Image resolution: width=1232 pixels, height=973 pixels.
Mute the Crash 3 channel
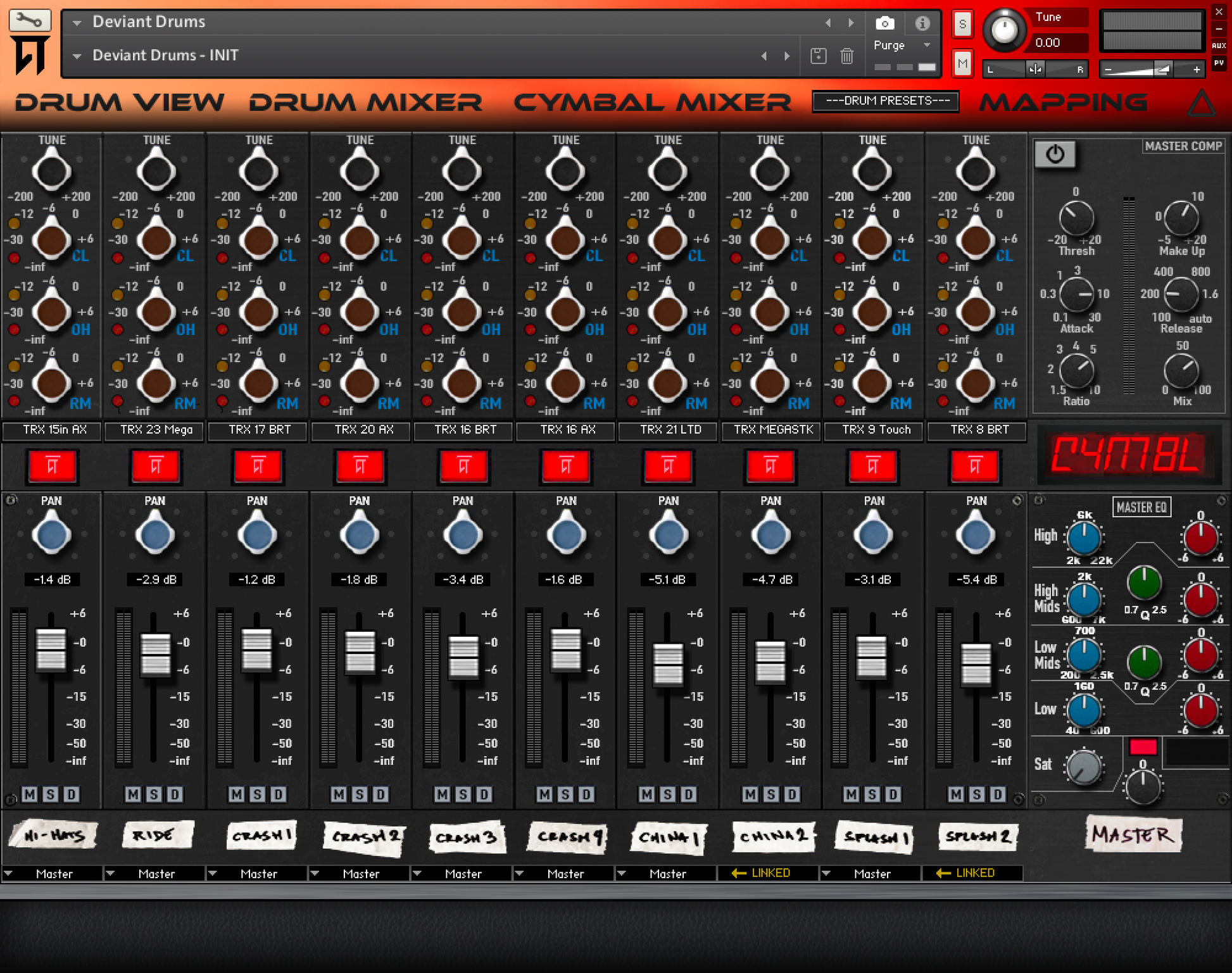point(442,794)
